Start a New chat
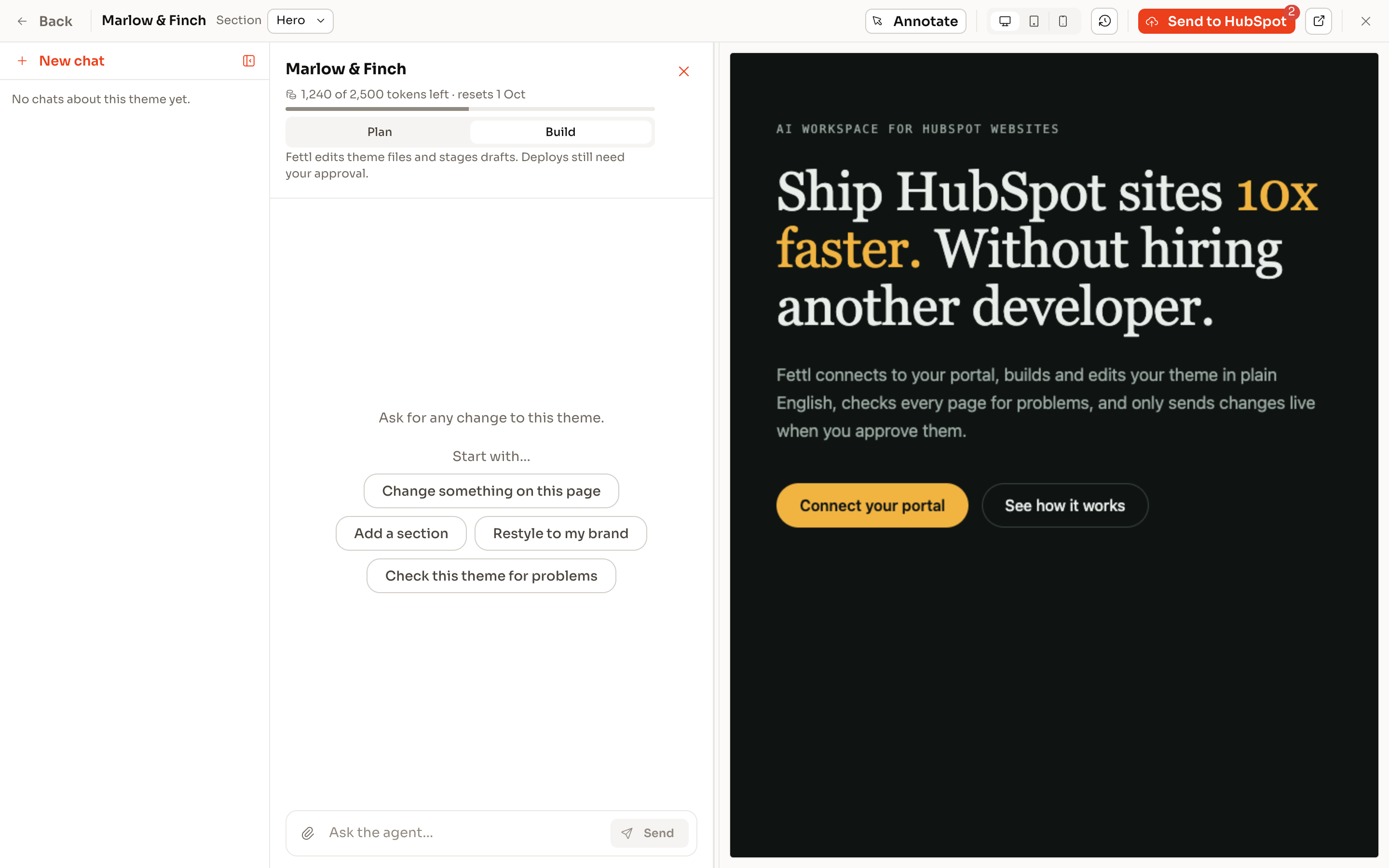The image size is (1389, 868). 61,61
